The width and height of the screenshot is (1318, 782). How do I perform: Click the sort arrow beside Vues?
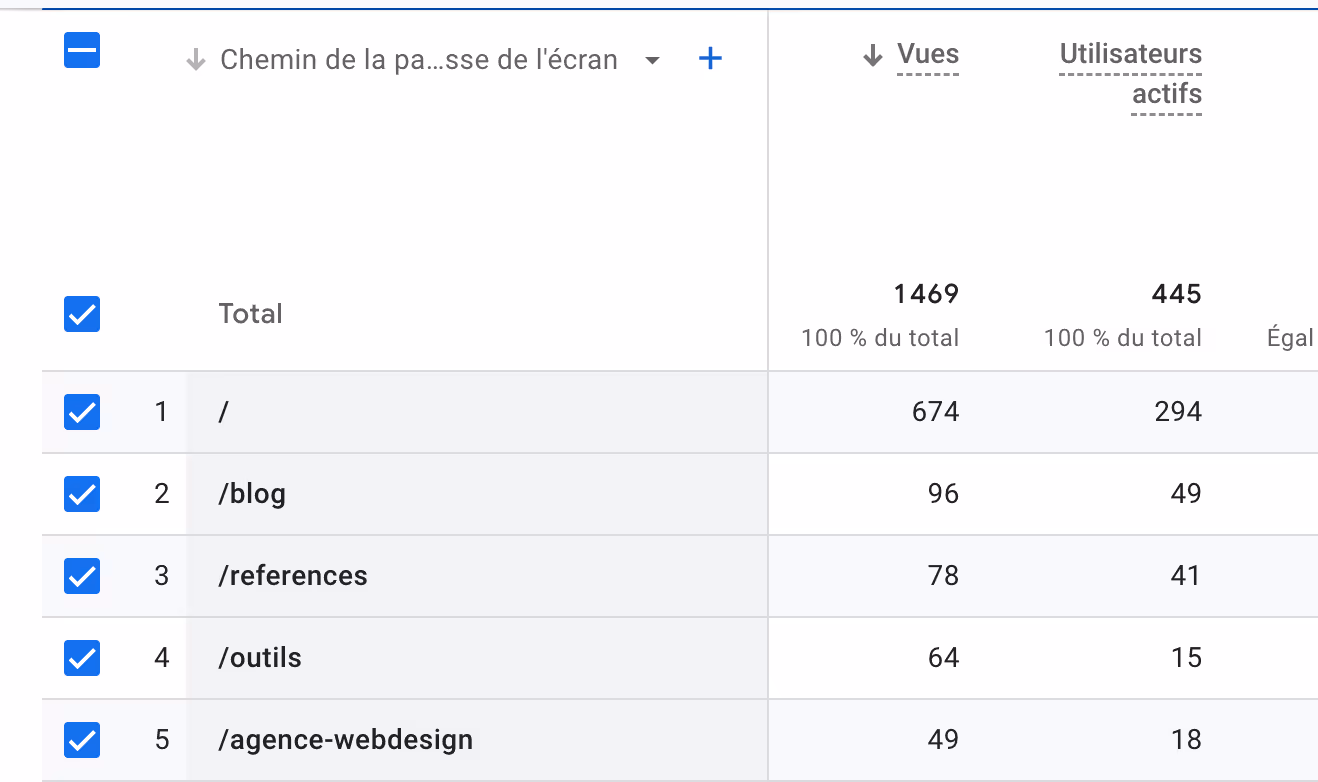(873, 55)
